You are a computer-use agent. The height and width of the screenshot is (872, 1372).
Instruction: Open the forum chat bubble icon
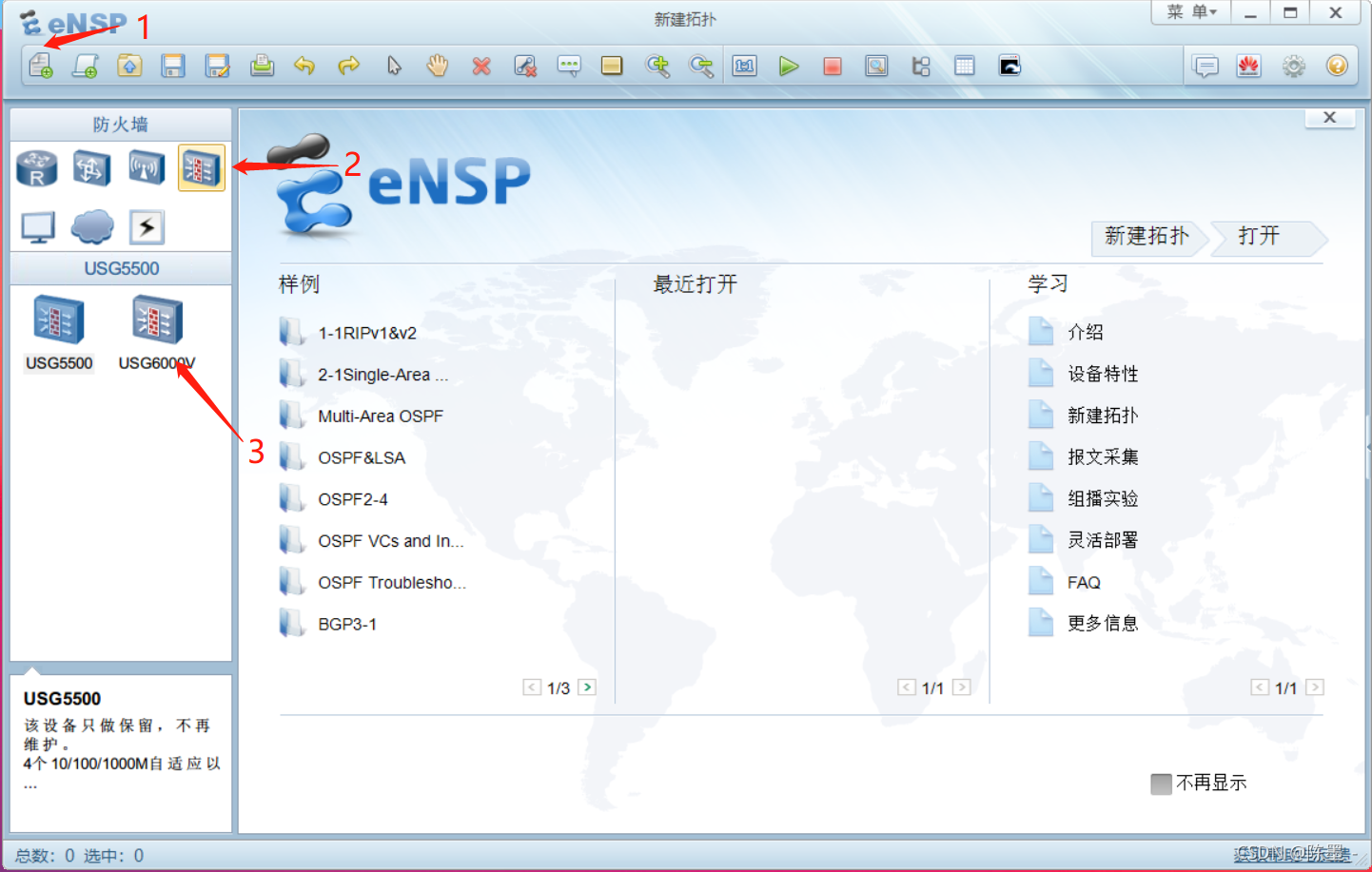coord(1205,66)
